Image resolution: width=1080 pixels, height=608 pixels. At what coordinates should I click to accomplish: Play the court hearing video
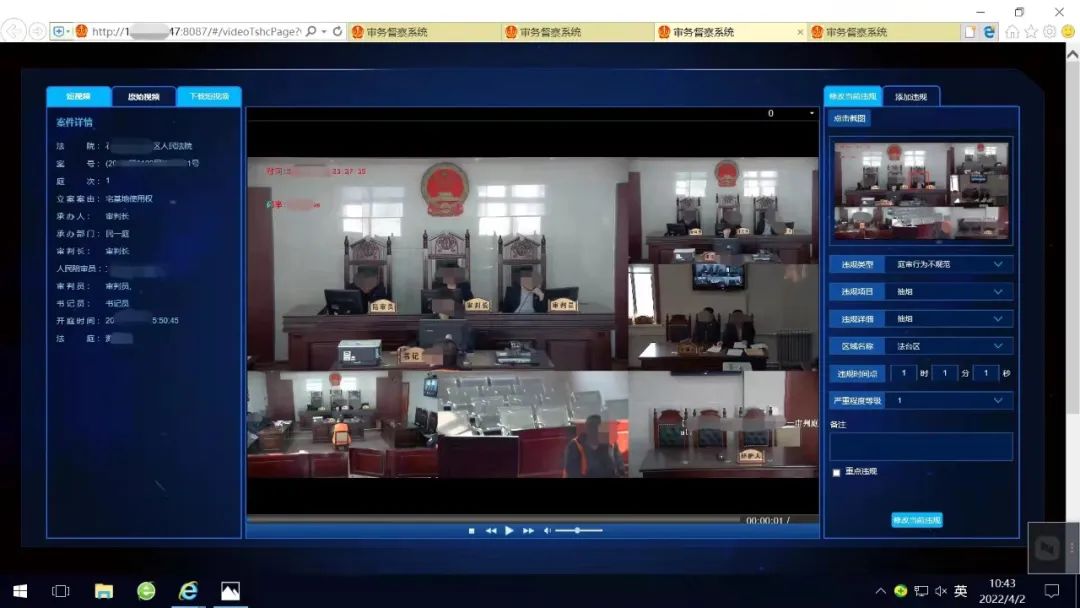[509, 531]
